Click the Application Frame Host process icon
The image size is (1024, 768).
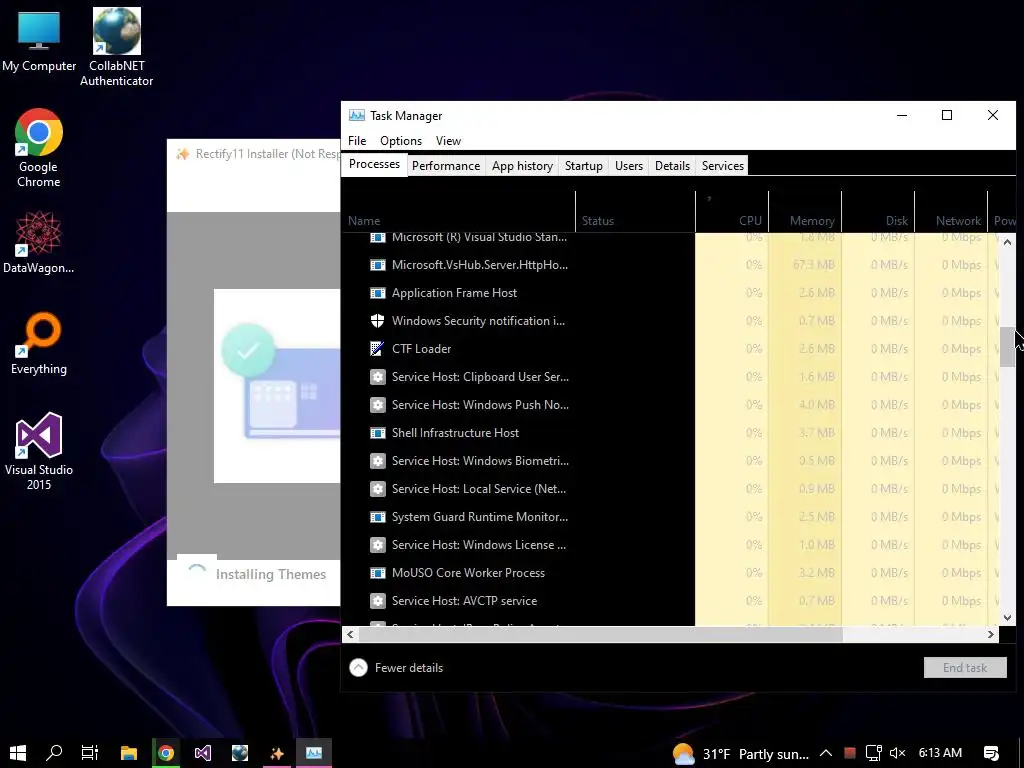[377, 293]
